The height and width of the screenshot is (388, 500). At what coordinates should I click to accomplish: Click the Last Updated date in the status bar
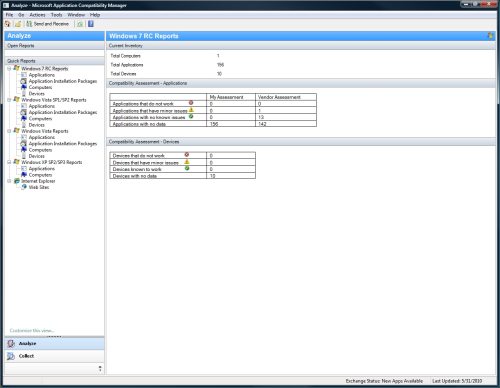pos(457,381)
